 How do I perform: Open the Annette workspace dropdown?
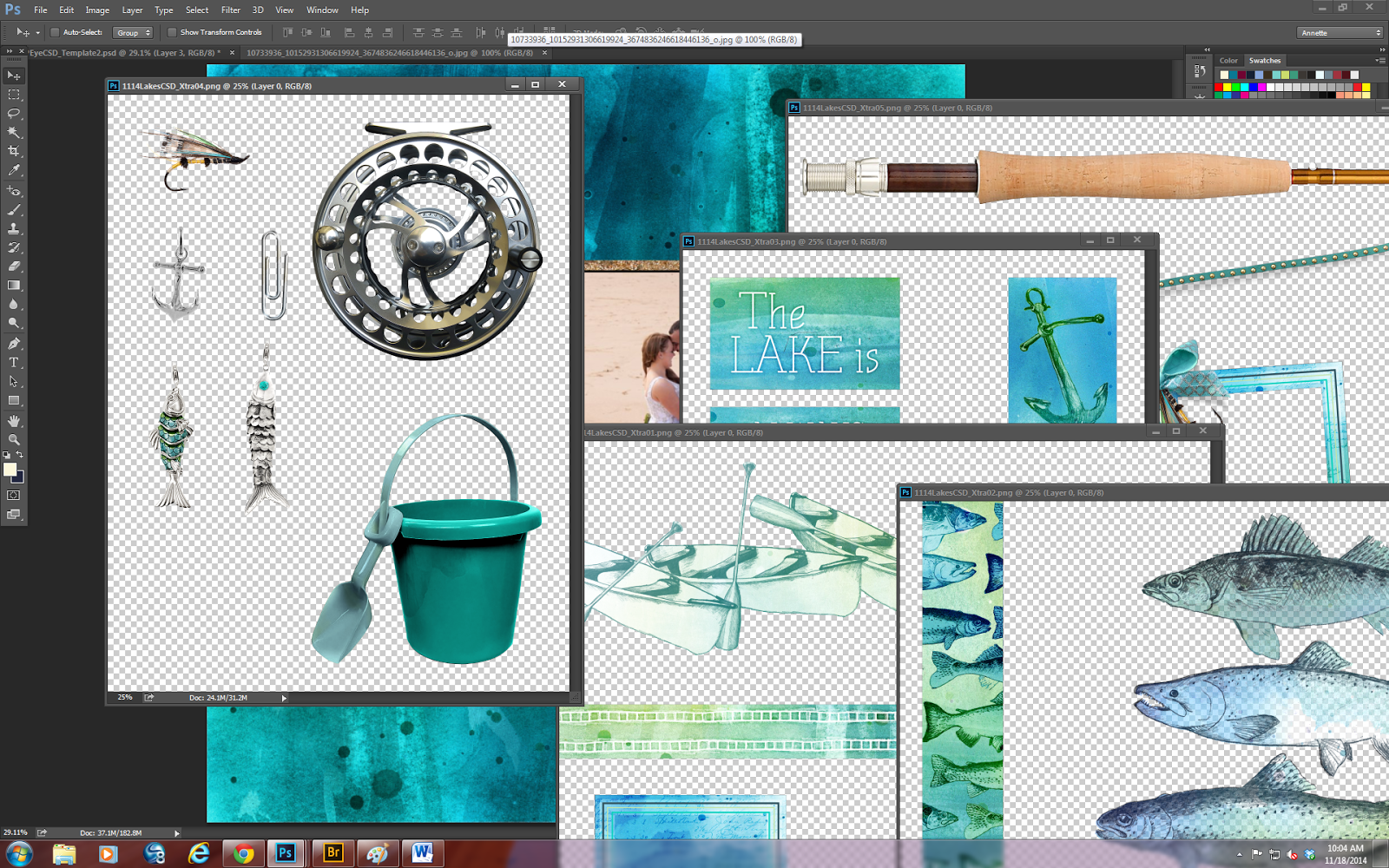tap(1340, 33)
